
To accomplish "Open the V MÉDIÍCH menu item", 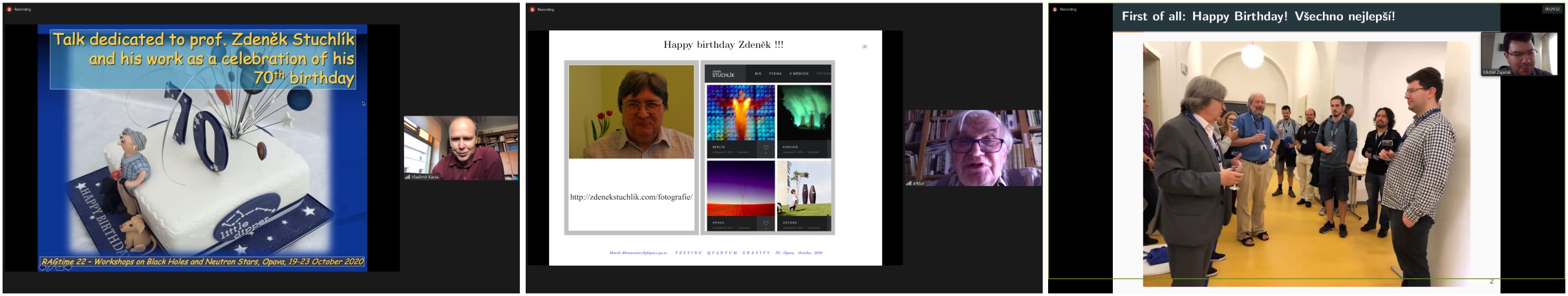I will [799, 74].
